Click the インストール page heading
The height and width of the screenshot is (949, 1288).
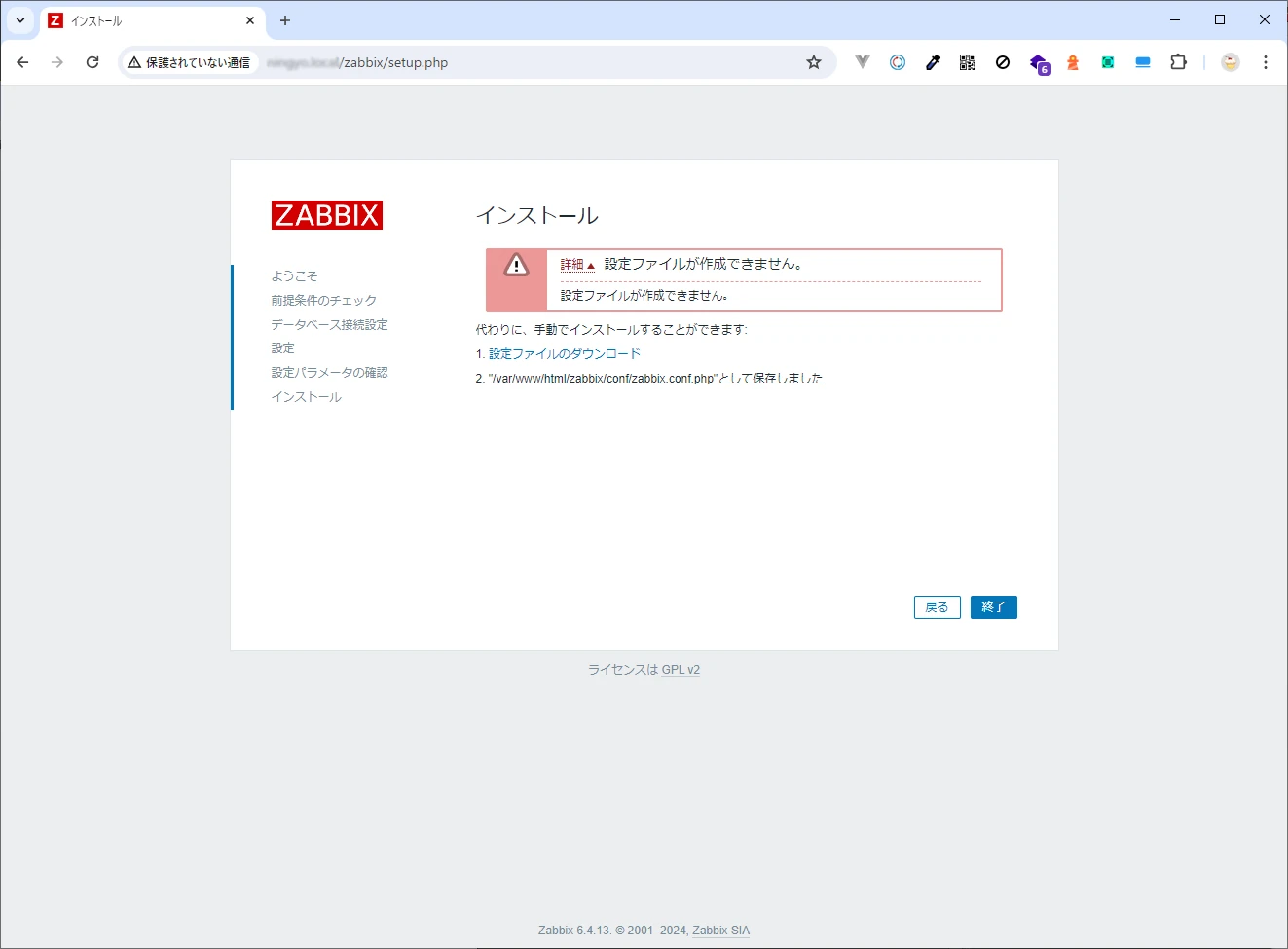tap(536, 216)
